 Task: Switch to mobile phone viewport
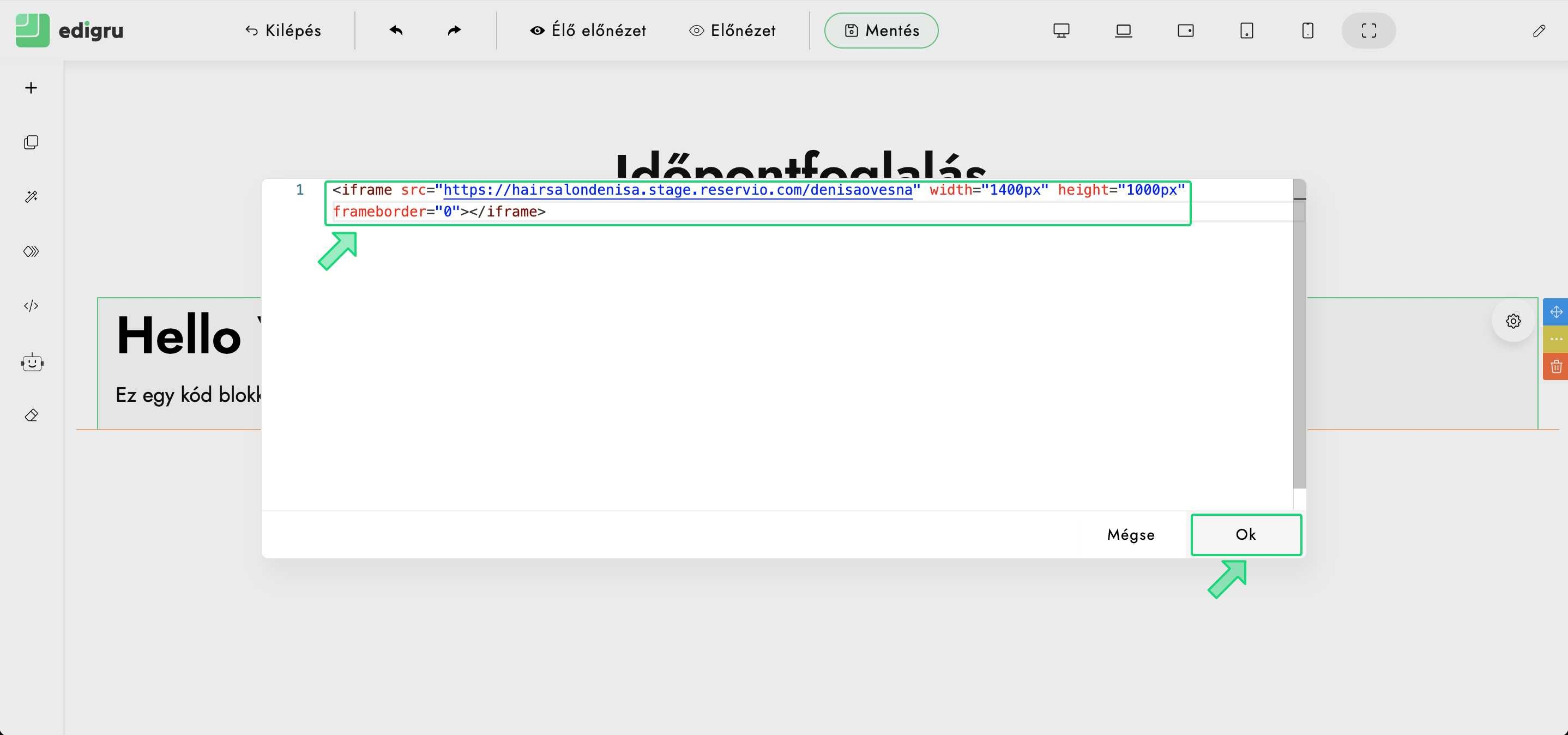1307,31
